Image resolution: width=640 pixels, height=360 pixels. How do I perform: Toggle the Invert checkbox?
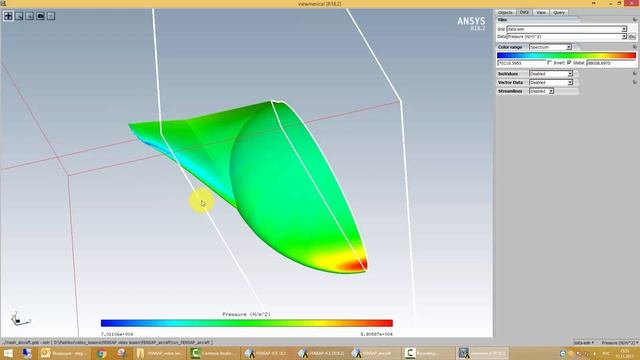point(549,62)
